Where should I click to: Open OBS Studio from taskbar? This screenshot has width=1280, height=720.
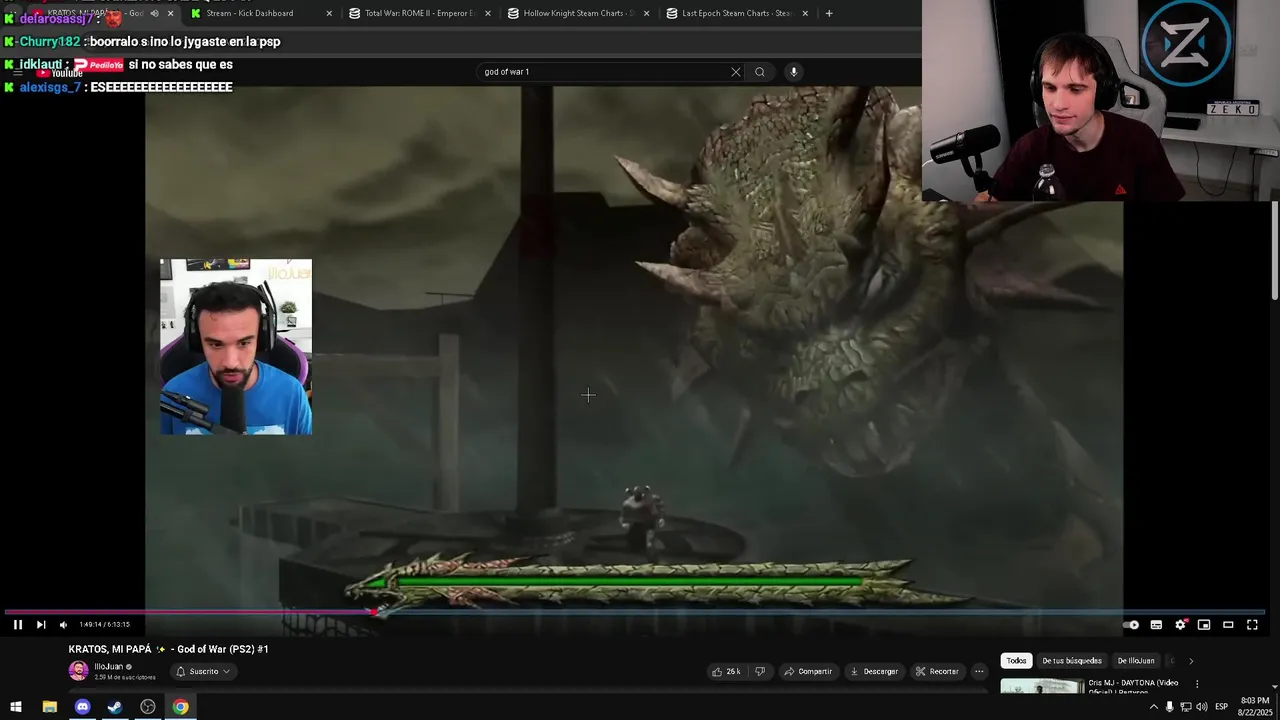point(148,707)
